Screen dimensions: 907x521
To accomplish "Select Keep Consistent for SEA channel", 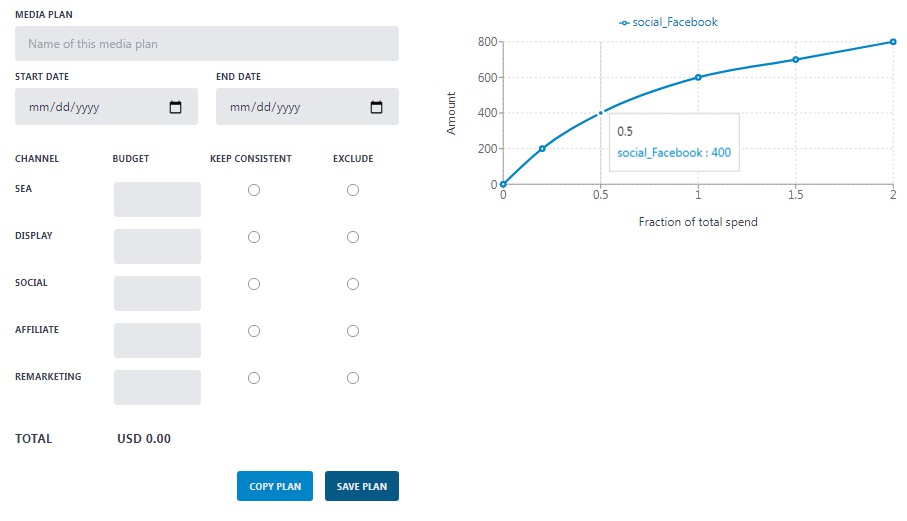I will coord(254,190).
